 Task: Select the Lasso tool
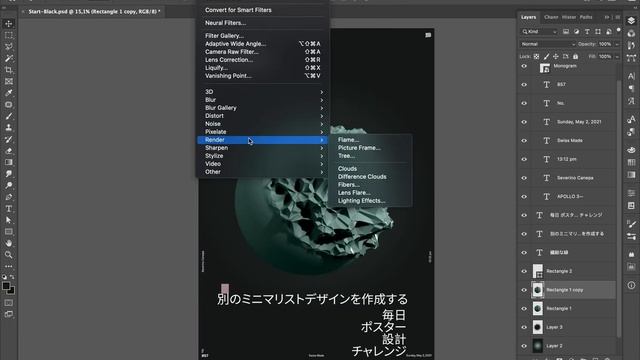[x=9, y=47]
